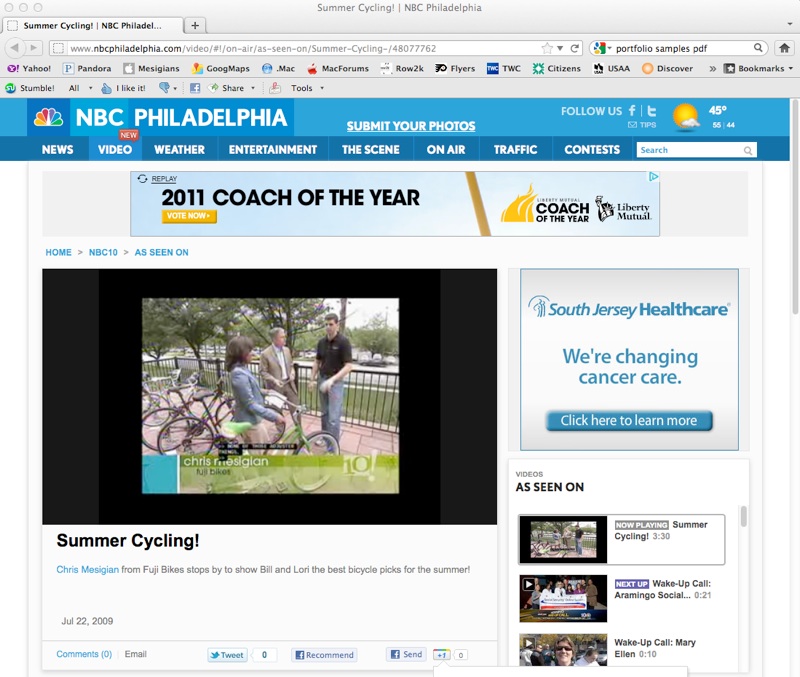Open the Bookmarks dropdown in the toolbar

(757, 68)
